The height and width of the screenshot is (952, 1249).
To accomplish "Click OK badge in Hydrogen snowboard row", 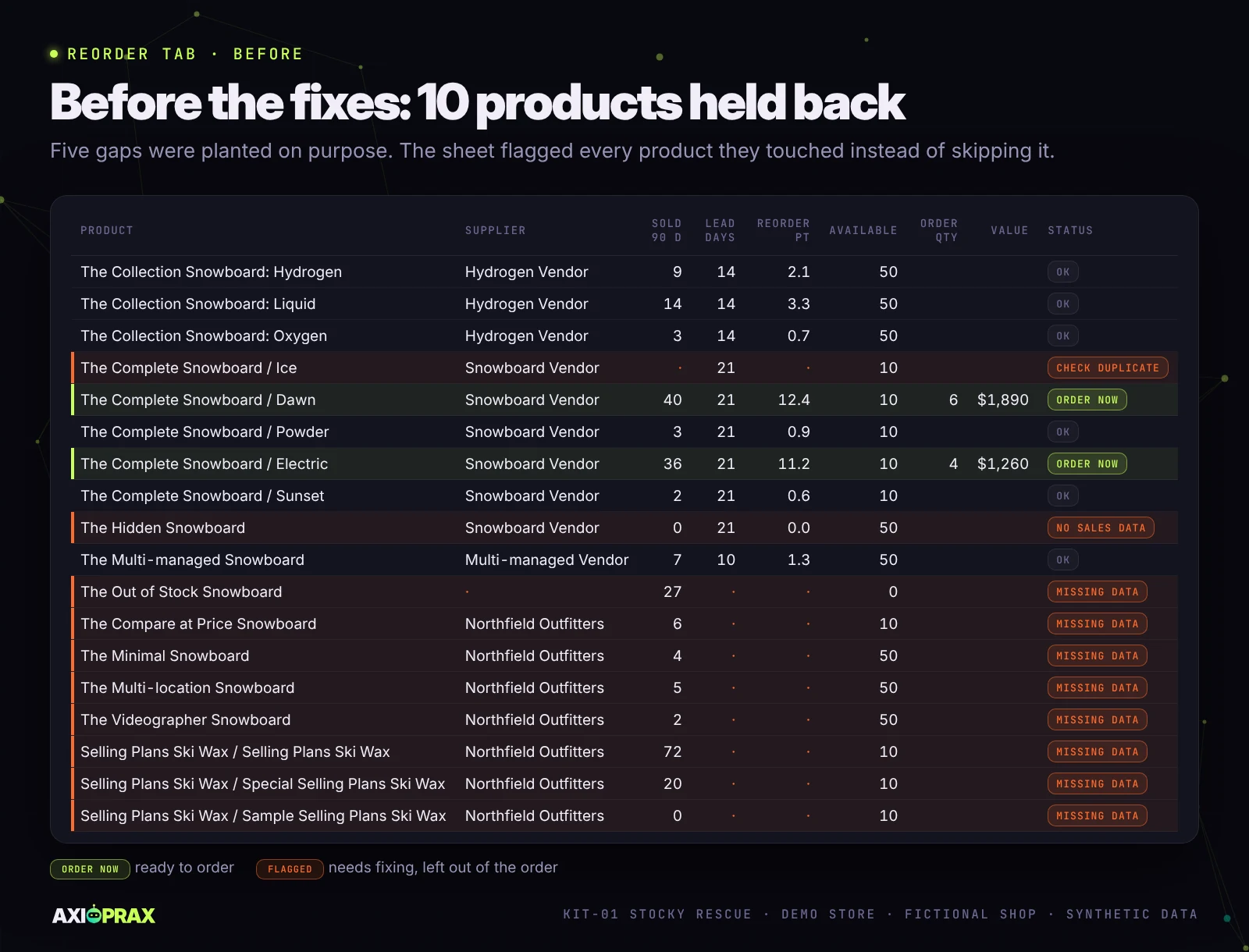I will click(x=1063, y=272).
